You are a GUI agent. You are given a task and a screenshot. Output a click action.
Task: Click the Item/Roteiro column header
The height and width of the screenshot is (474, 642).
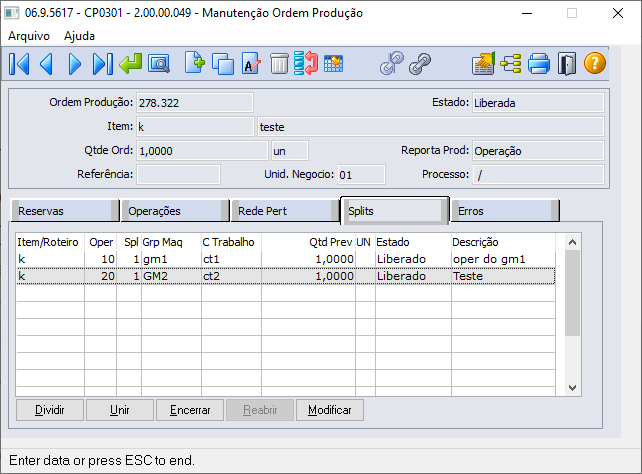coord(50,242)
